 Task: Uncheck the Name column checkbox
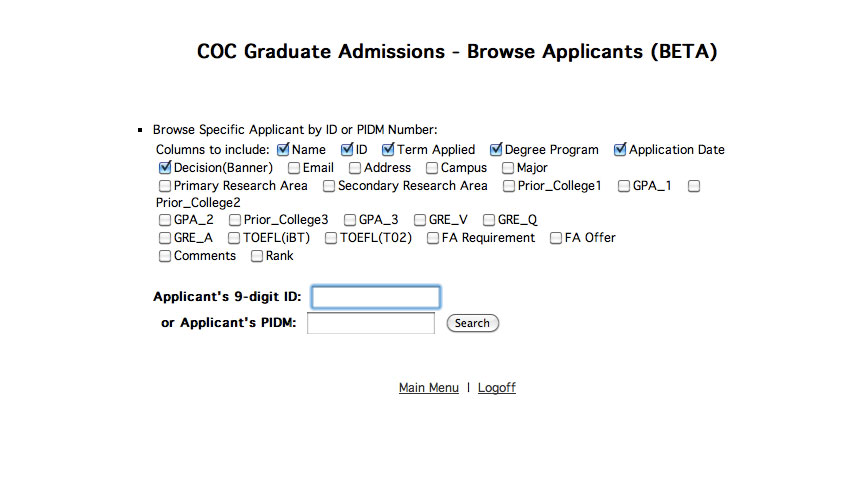click(283, 150)
